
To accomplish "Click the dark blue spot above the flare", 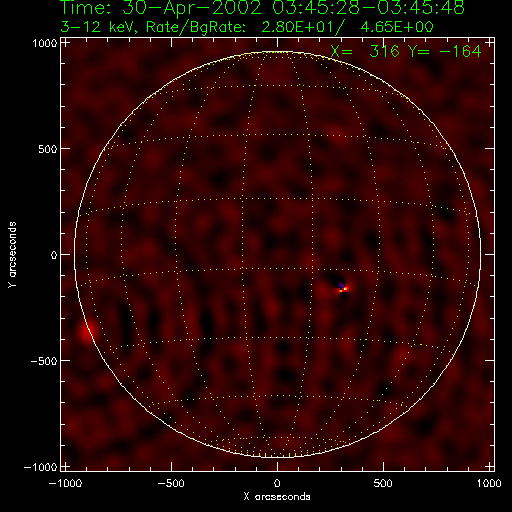I will [341, 285].
